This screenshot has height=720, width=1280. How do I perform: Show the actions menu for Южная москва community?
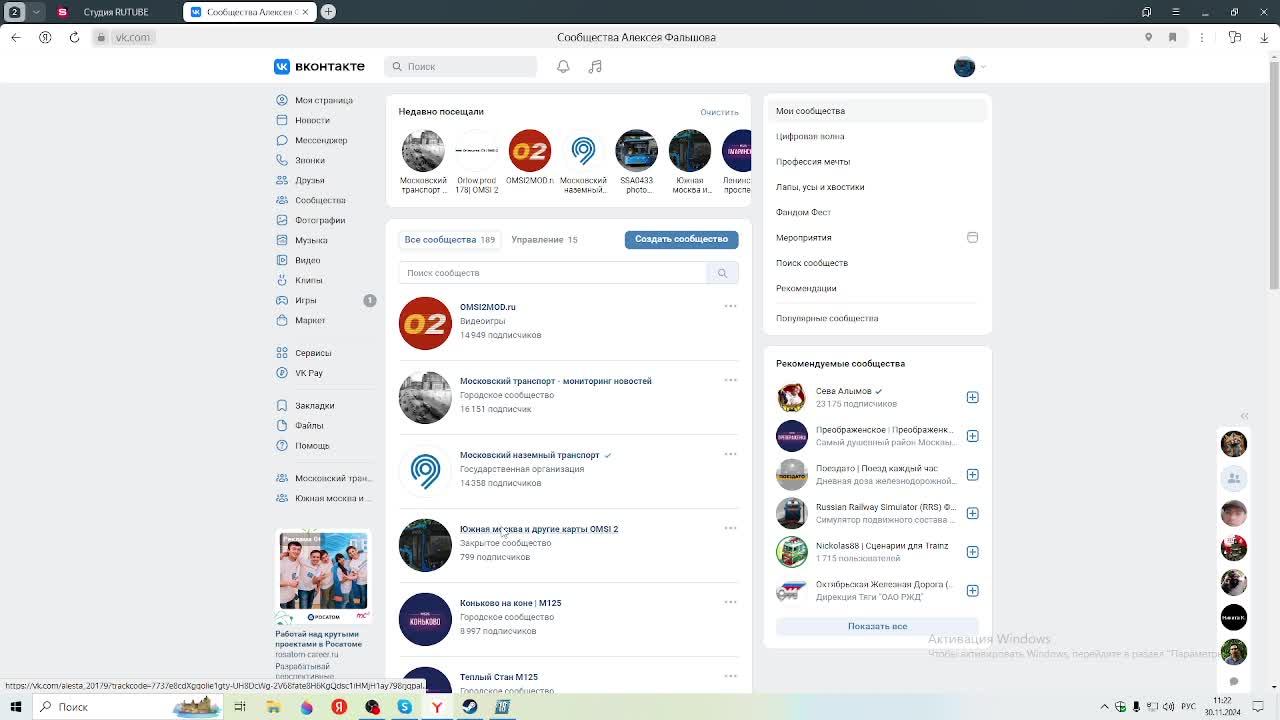point(730,528)
